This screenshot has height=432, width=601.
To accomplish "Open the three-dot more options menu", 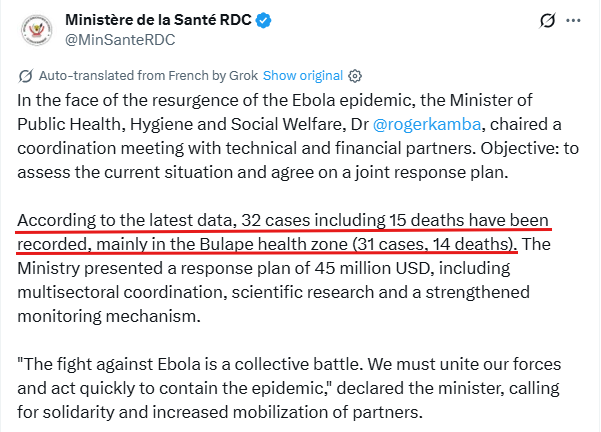I will click(x=573, y=20).
